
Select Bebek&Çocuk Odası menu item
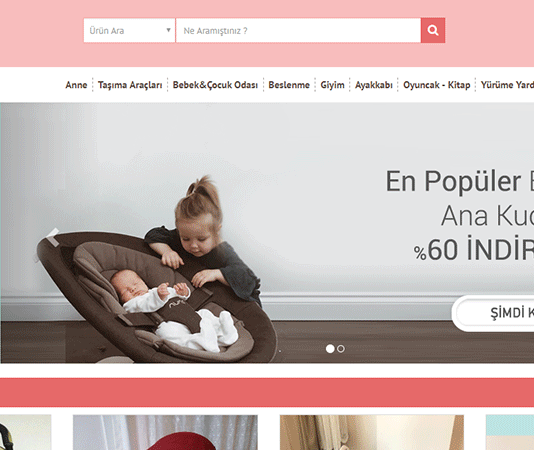pos(215,85)
